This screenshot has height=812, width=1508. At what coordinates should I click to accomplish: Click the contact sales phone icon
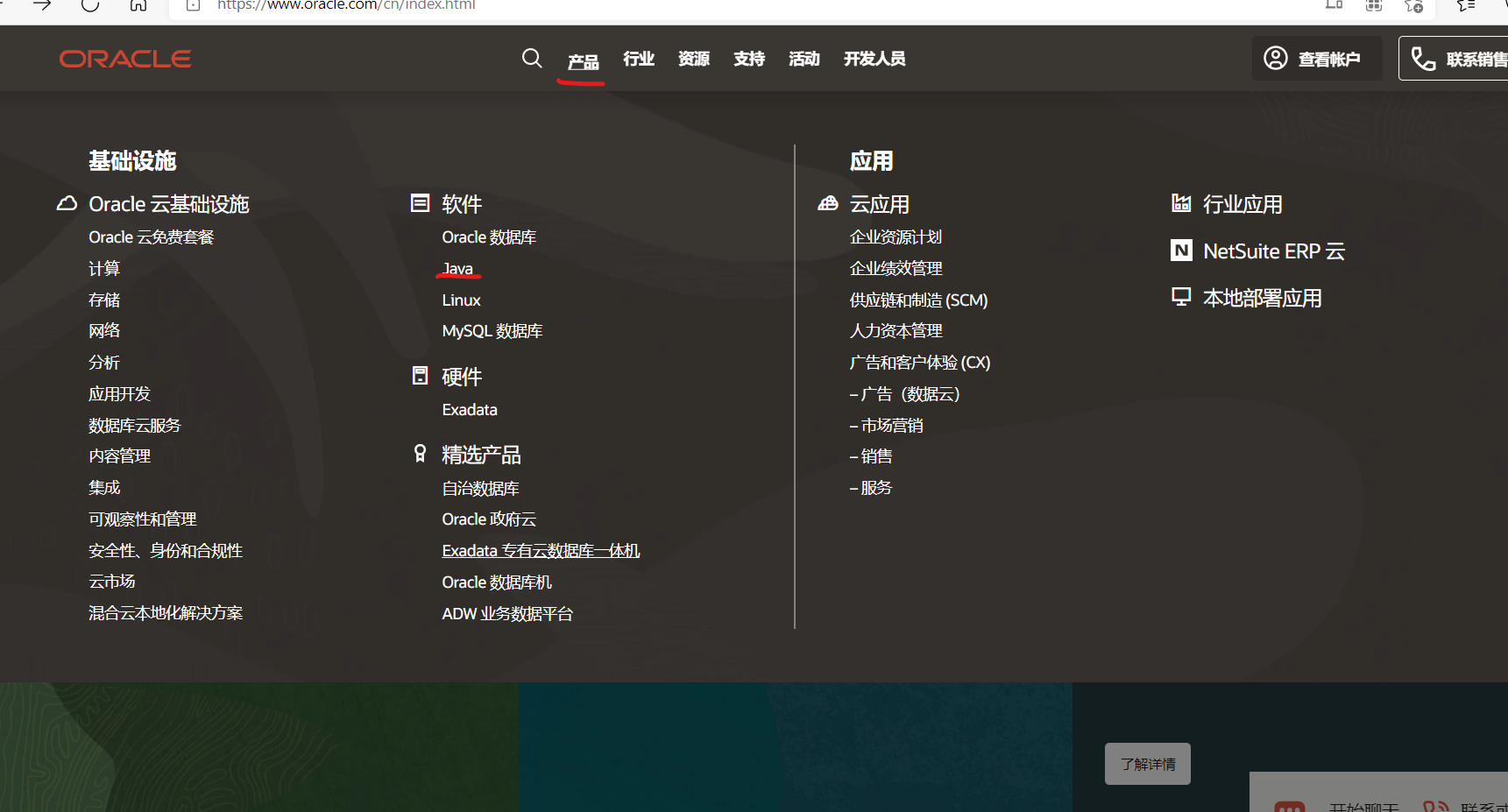(x=1423, y=59)
